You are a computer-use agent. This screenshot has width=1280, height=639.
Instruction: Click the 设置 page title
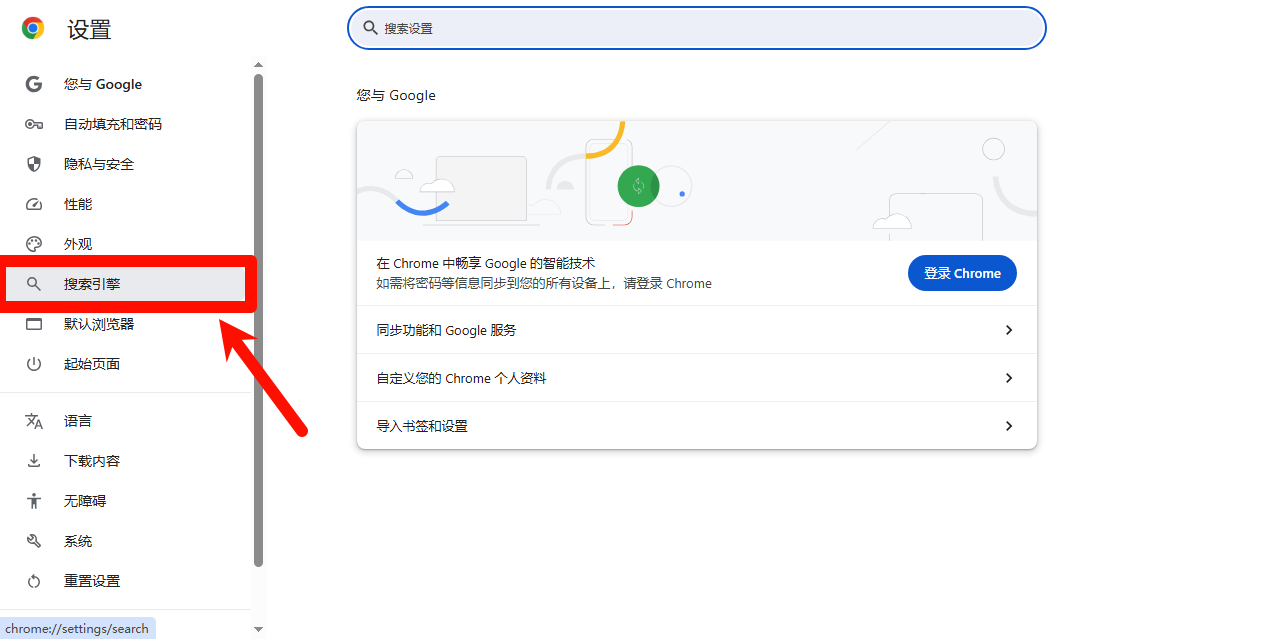89,30
